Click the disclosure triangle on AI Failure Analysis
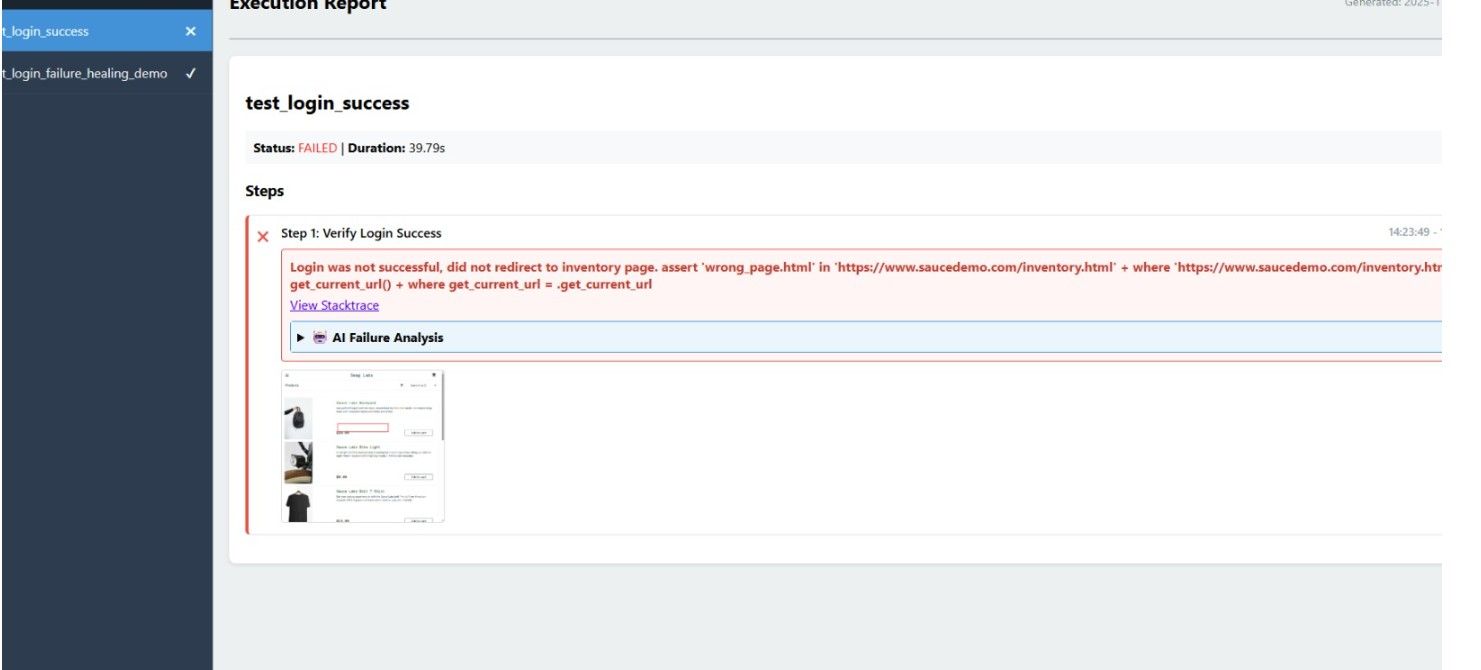 301,337
